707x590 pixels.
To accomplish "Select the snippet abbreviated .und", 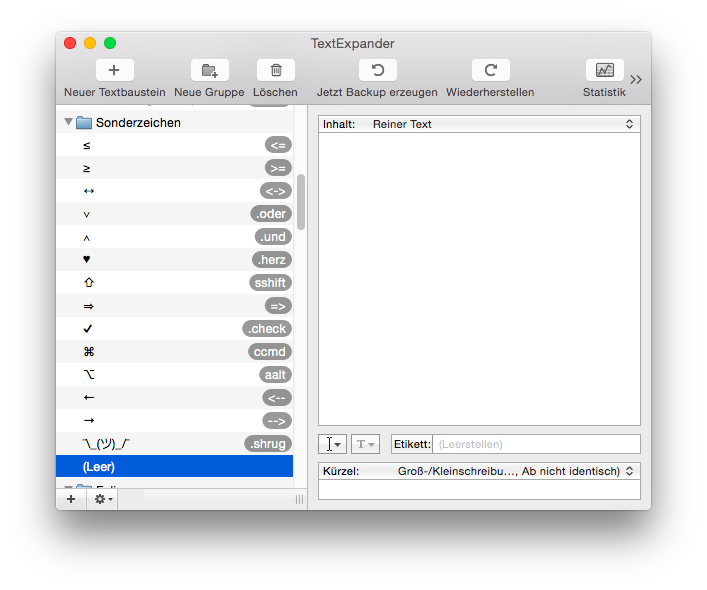I will click(175, 237).
